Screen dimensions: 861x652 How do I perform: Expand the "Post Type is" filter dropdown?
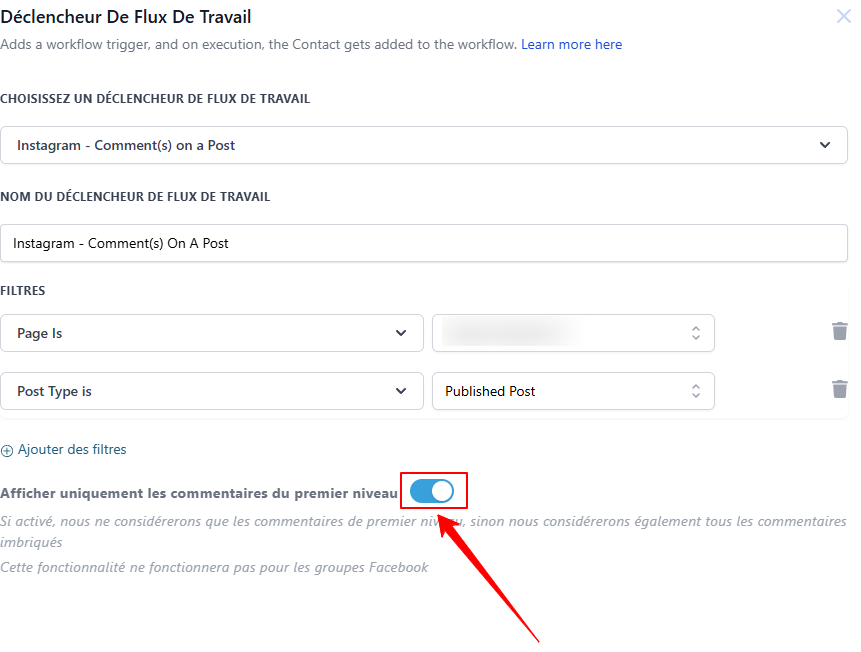click(x=212, y=391)
